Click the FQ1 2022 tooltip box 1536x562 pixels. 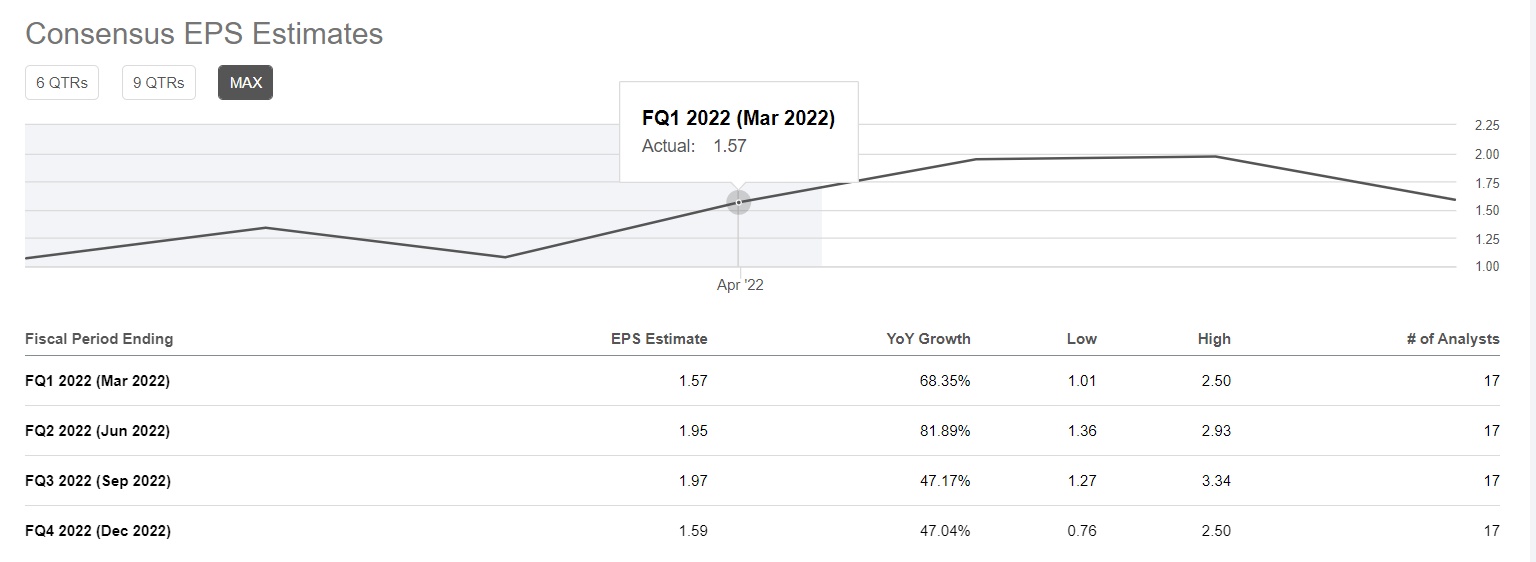point(738,131)
